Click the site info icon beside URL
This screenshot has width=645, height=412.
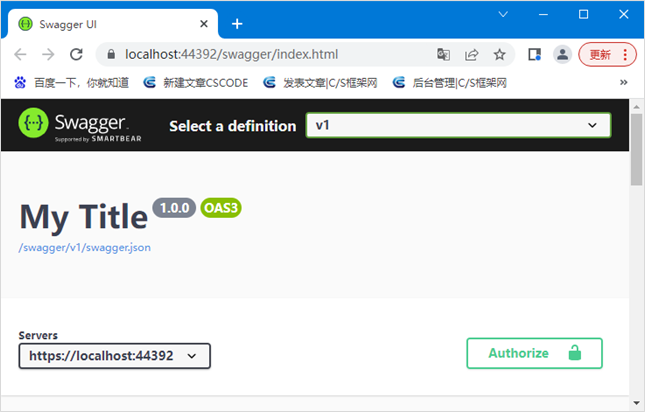point(109,54)
